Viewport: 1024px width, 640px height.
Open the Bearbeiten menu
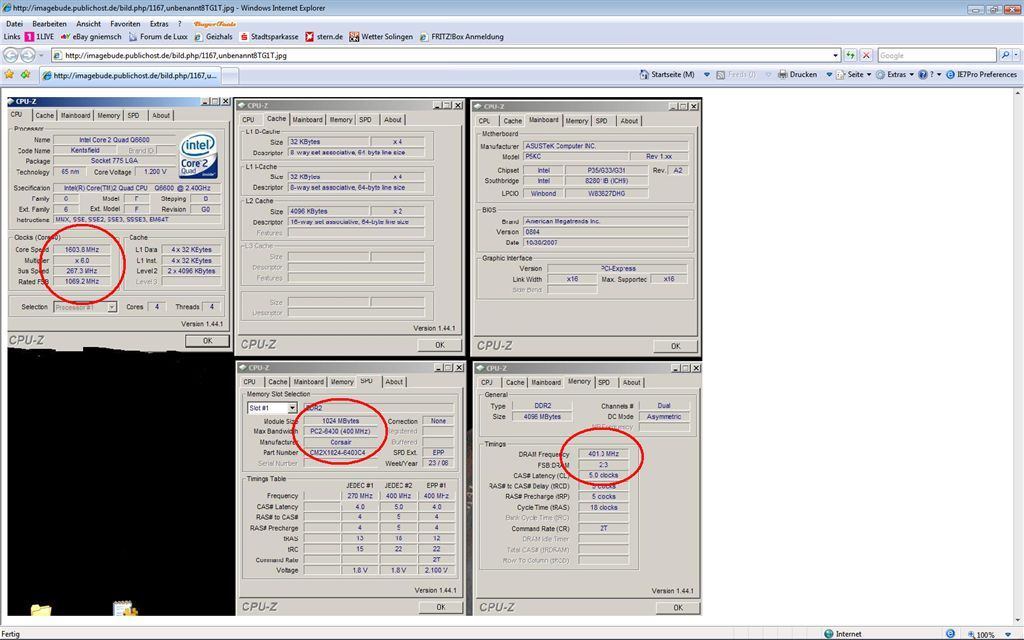[x=50, y=24]
